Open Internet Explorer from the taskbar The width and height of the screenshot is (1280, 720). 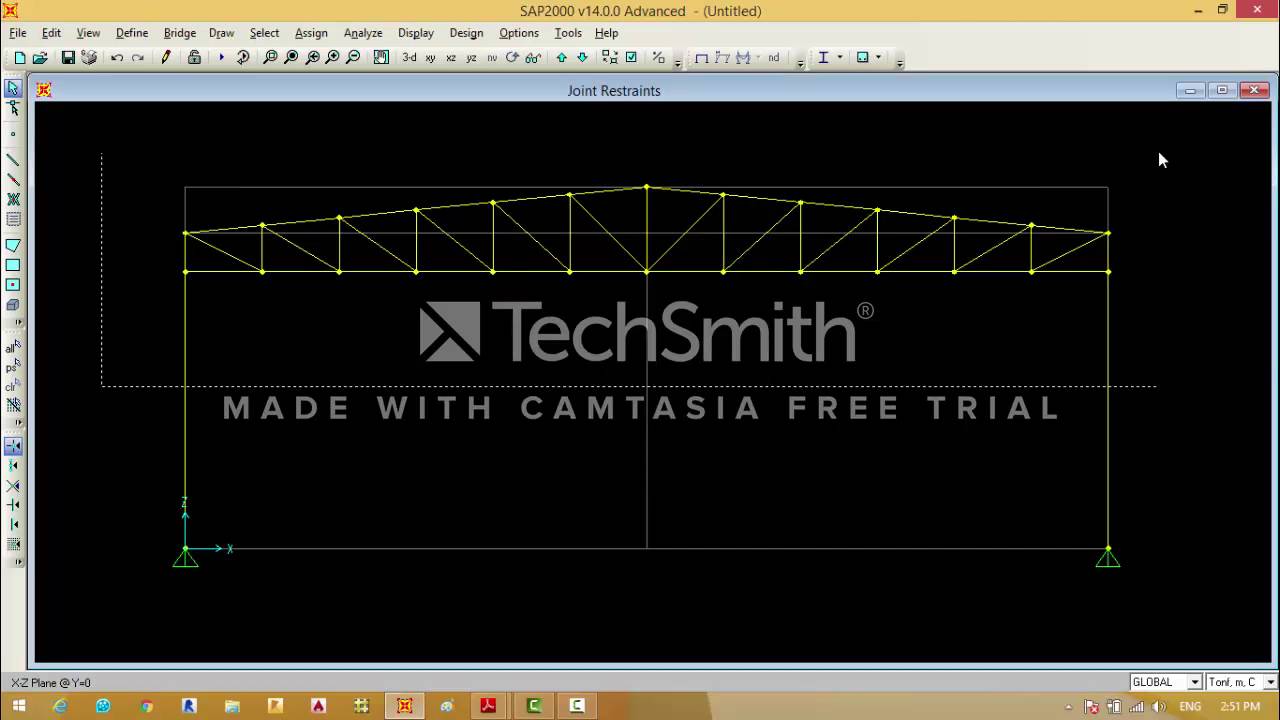60,706
